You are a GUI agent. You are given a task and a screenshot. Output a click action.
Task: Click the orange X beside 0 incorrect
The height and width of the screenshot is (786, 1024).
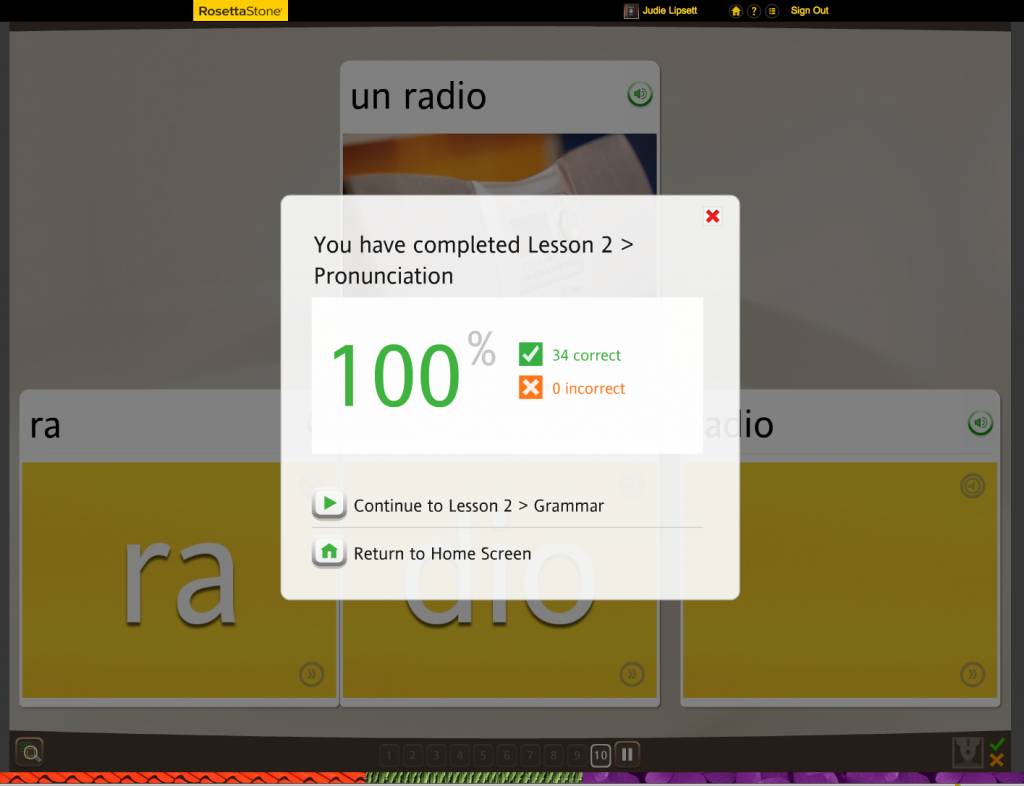click(x=530, y=387)
